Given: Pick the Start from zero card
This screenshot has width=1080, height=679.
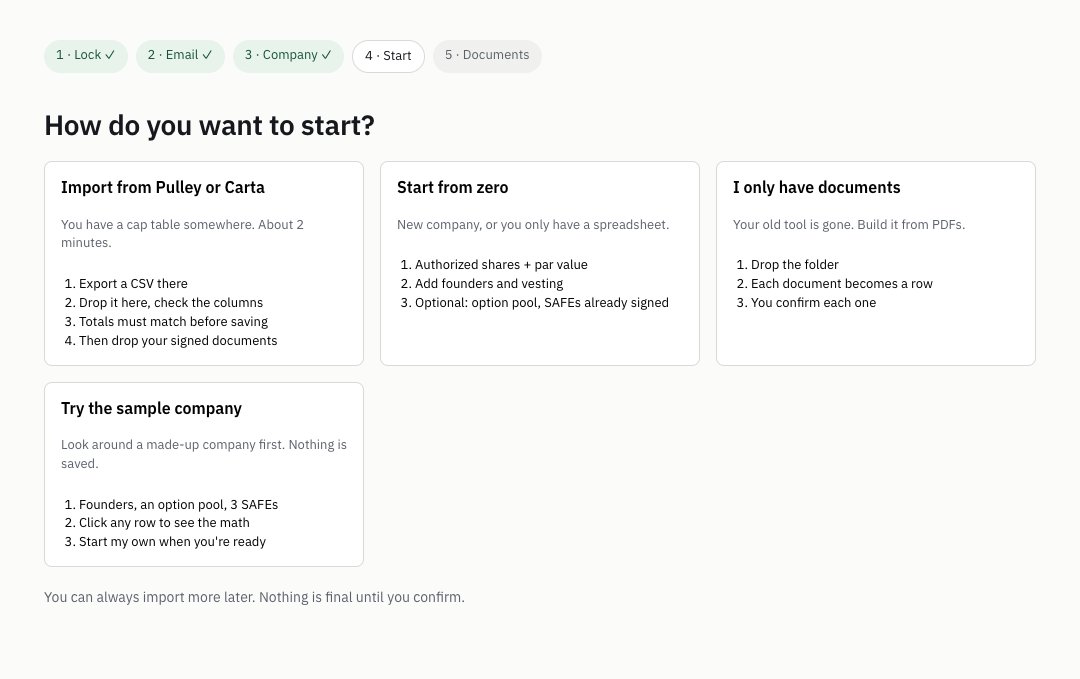Looking at the screenshot, I should point(539,263).
